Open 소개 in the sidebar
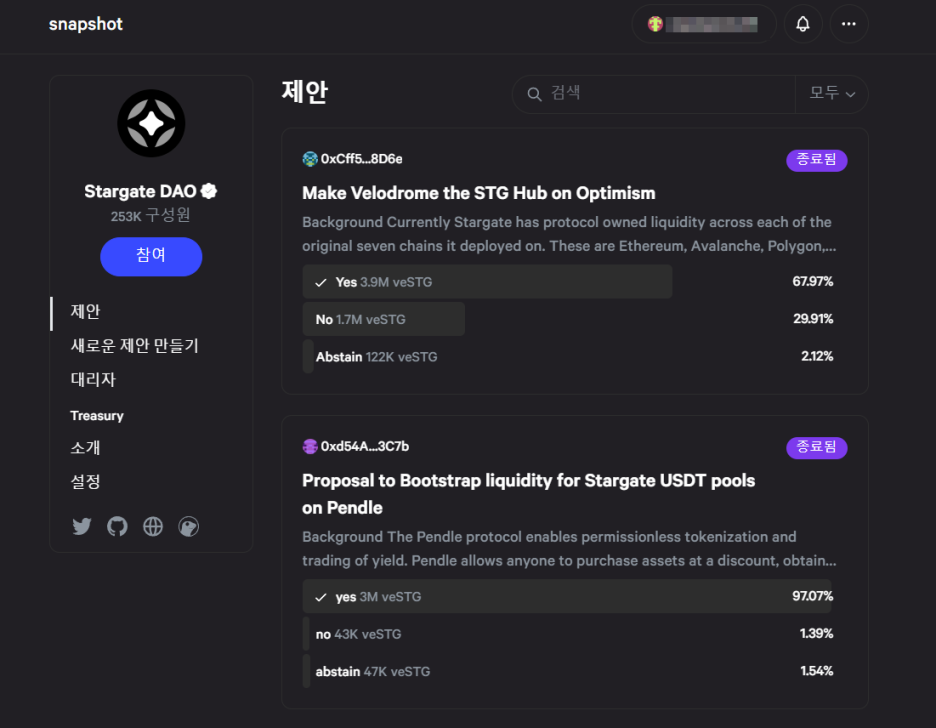Image resolution: width=936 pixels, height=728 pixels. (x=85, y=448)
